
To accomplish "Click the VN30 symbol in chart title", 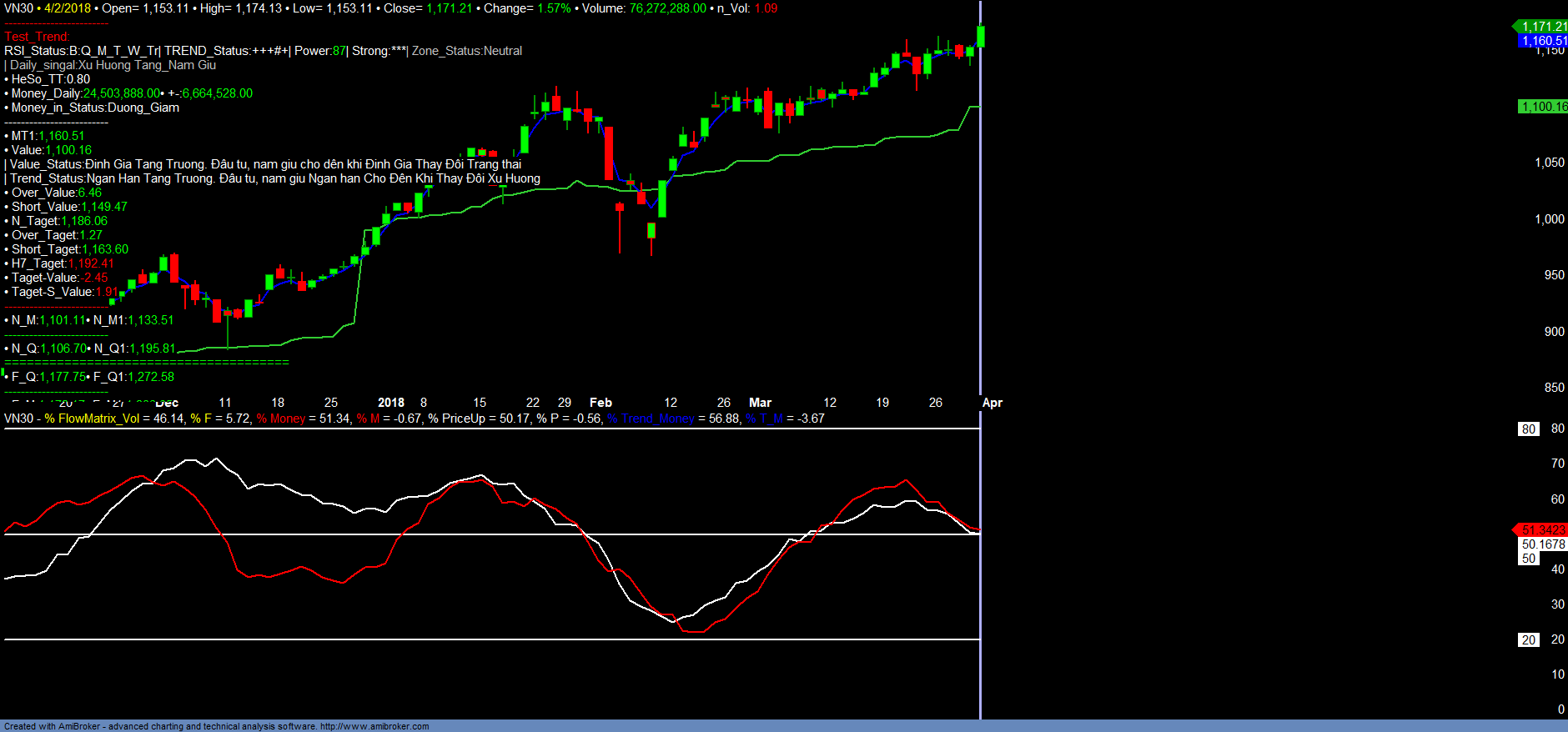I will point(18,8).
